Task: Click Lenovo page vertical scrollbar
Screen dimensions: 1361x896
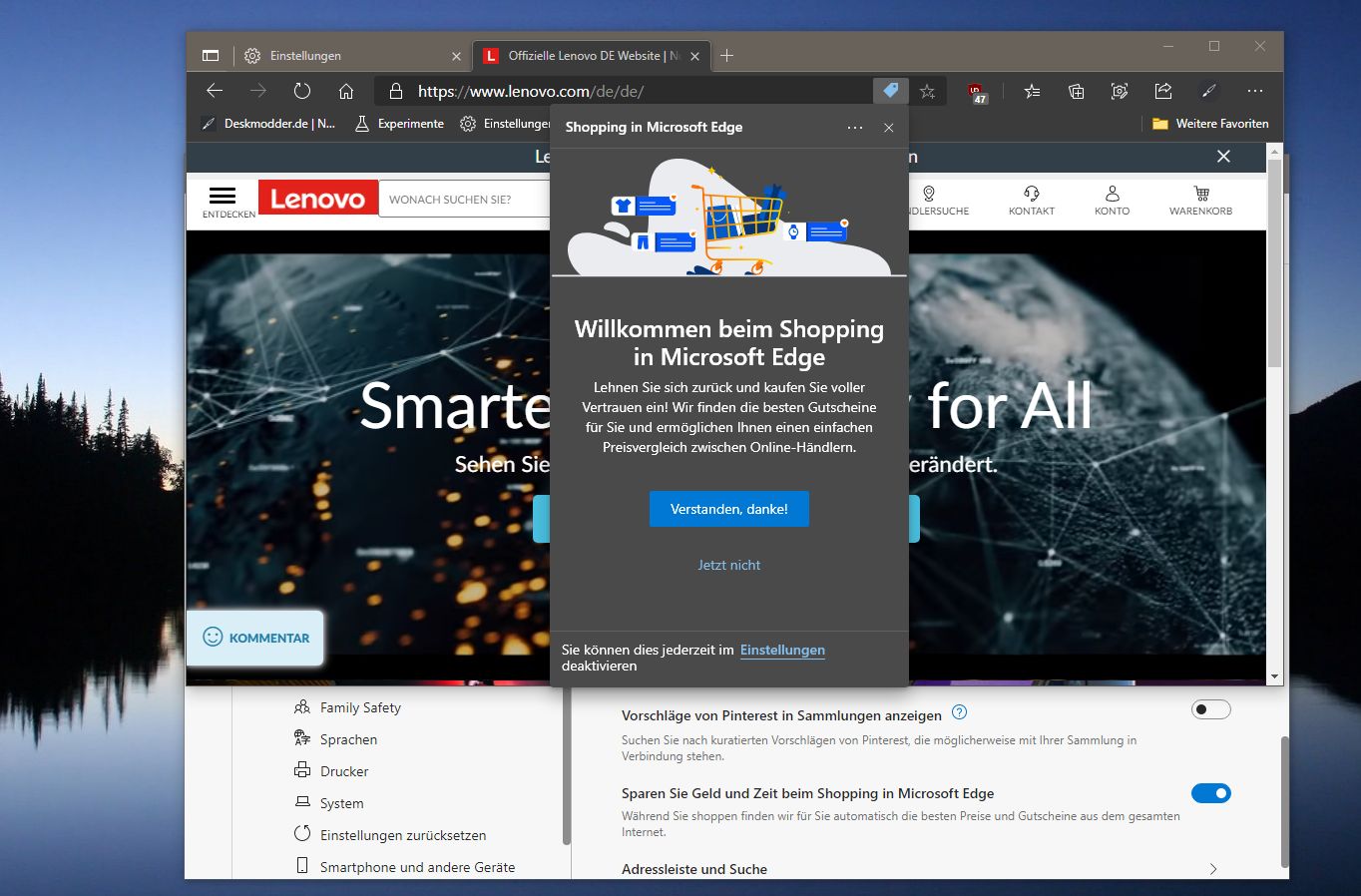Action: click(1274, 262)
